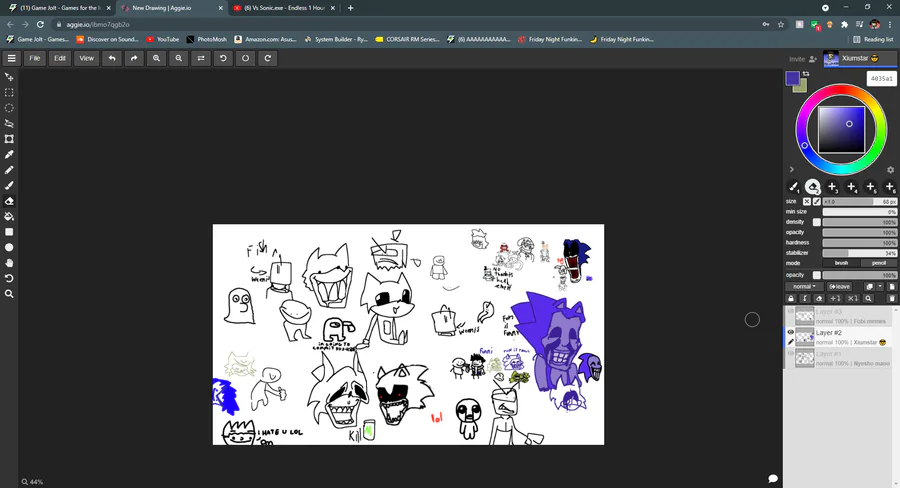
Task: Select the transform tool
Action: pyautogui.click(x=9, y=139)
